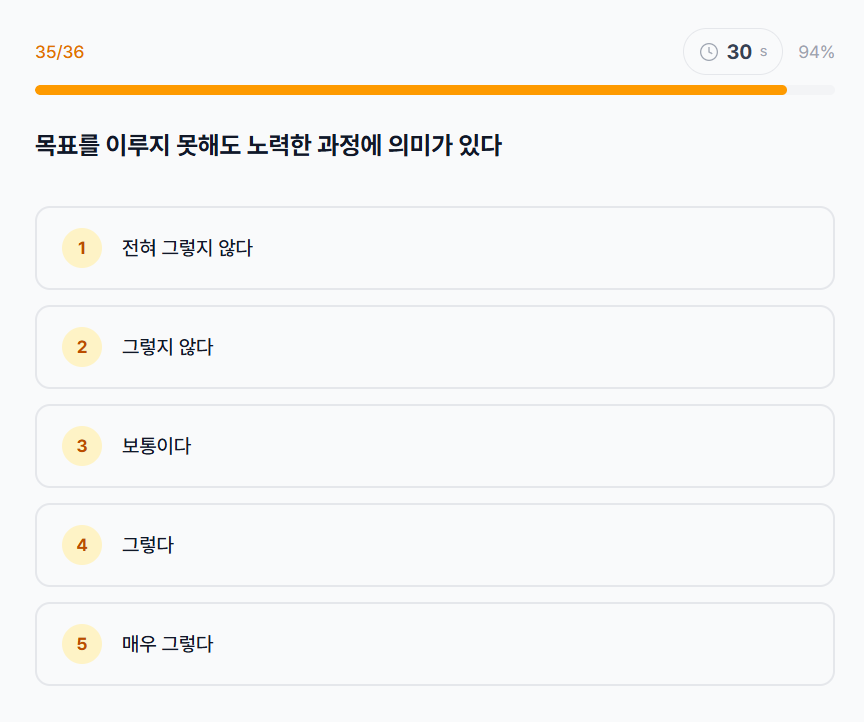The width and height of the screenshot is (864, 722).
Task: Click the number 1 circle badge
Action: tap(81, 248)
